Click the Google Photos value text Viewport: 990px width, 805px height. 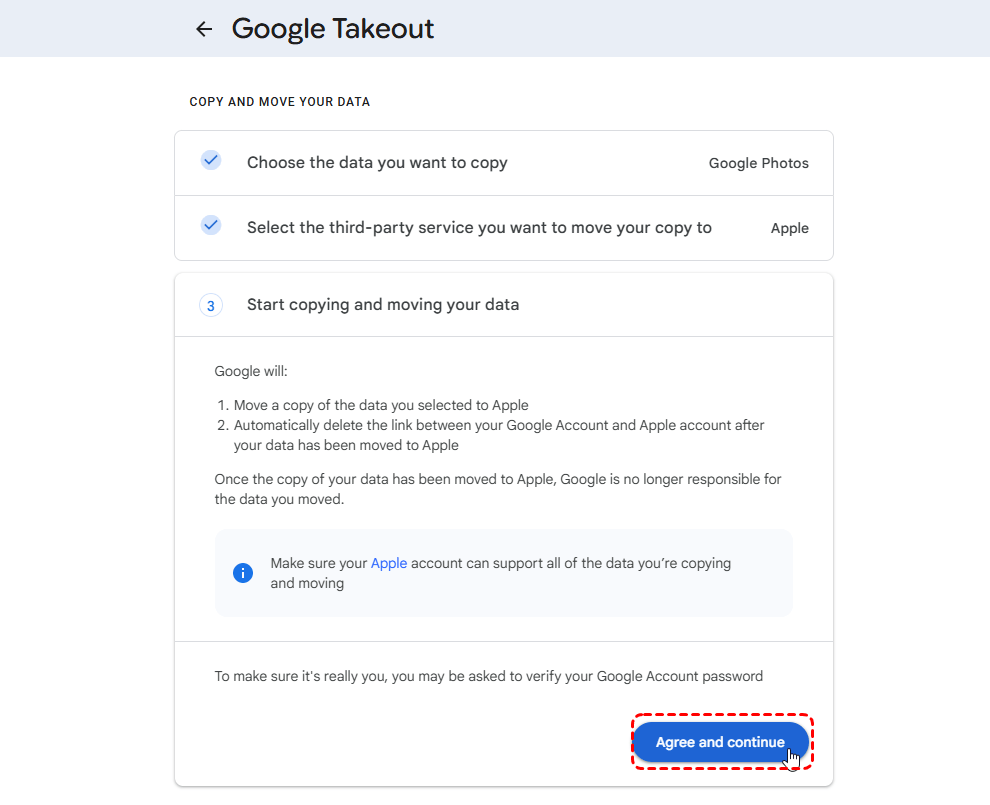tap(758, 163)
